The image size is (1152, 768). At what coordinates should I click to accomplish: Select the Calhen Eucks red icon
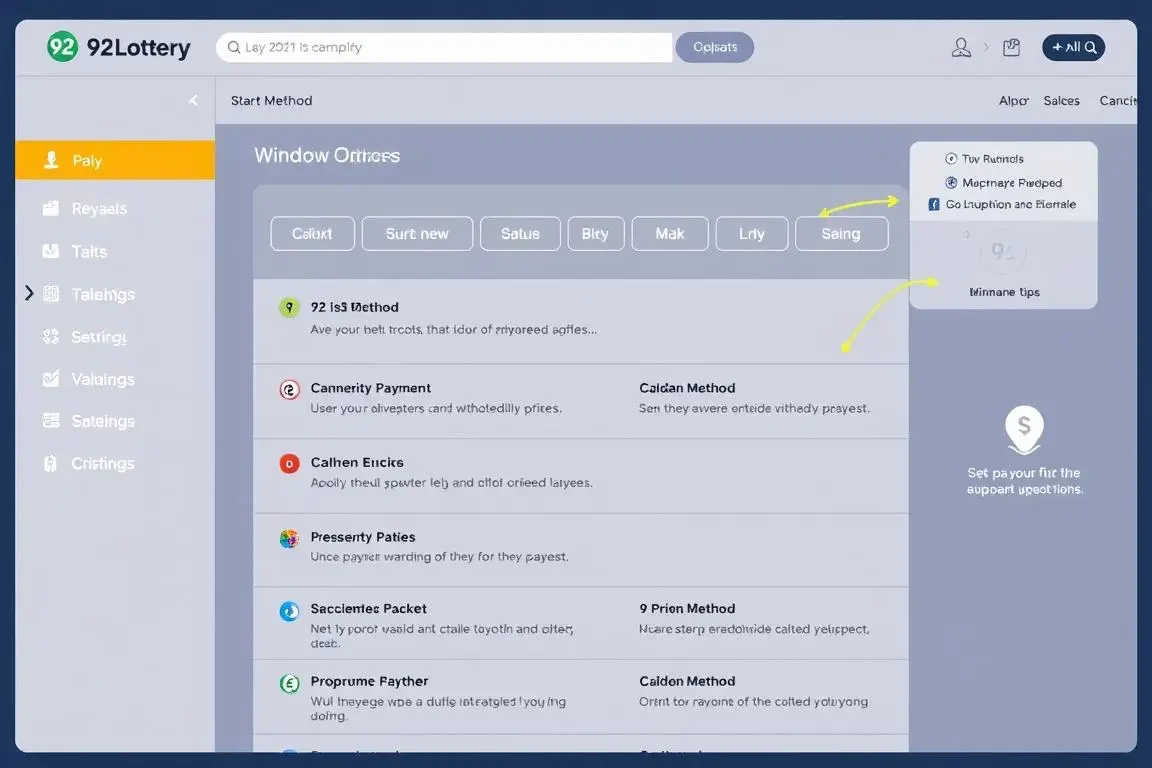[x=289, y=464]
